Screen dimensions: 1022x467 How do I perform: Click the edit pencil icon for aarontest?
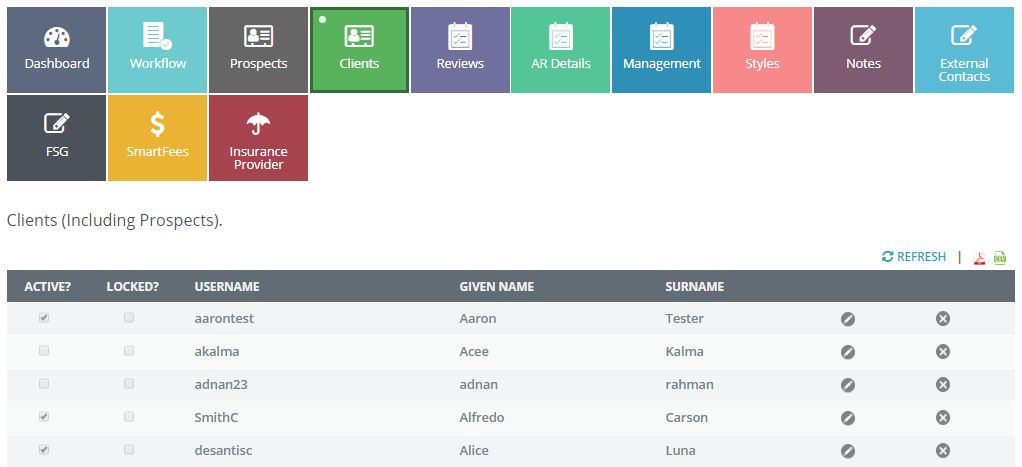[x=847, y=319]
